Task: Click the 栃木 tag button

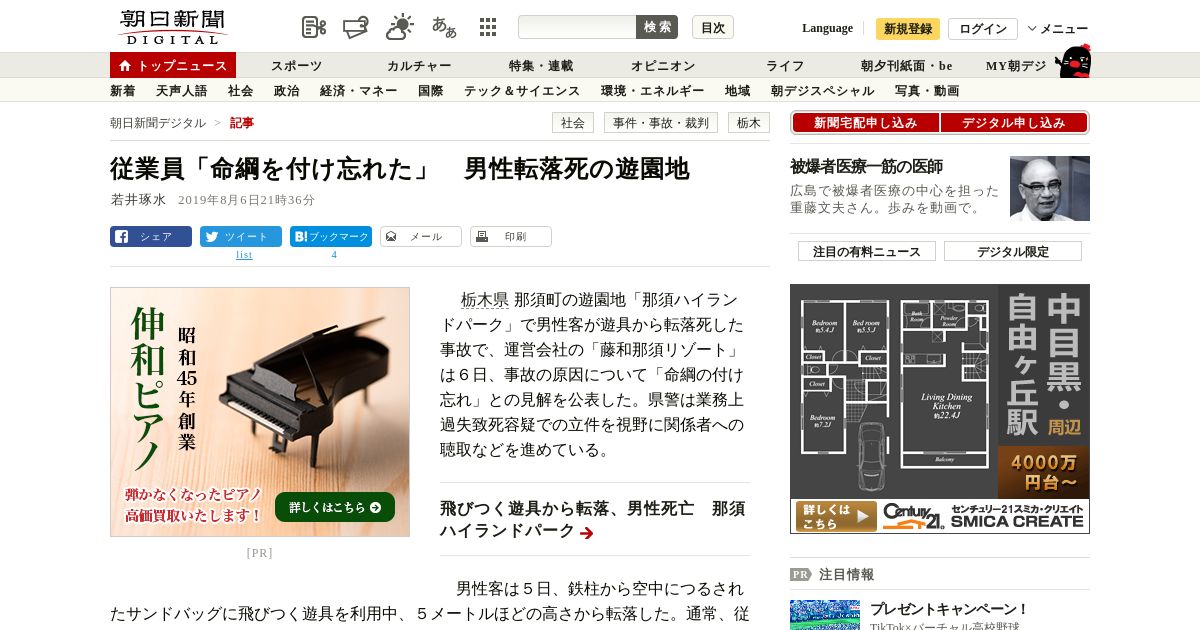Action: [x=749, y=123]
